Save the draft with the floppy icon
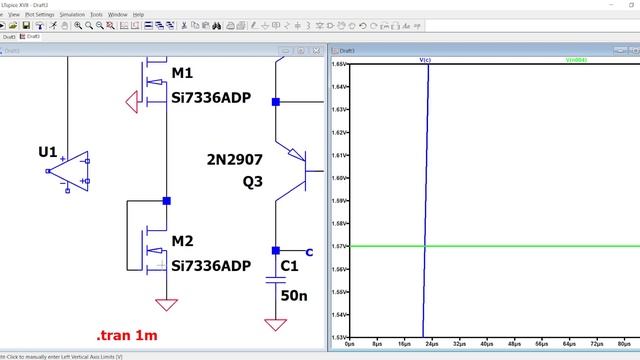This screenshot has height=360, width=640. point(26,26)
